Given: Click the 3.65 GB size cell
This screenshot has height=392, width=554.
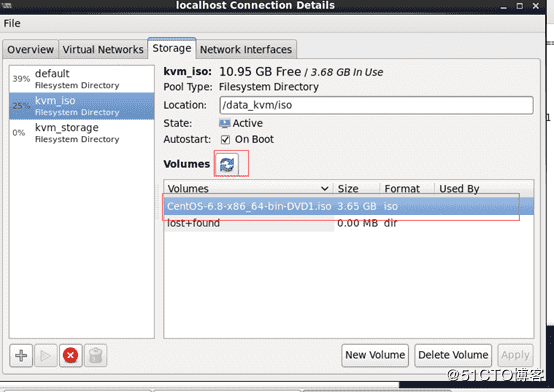Looking at the screenshot, I should 357,206.
